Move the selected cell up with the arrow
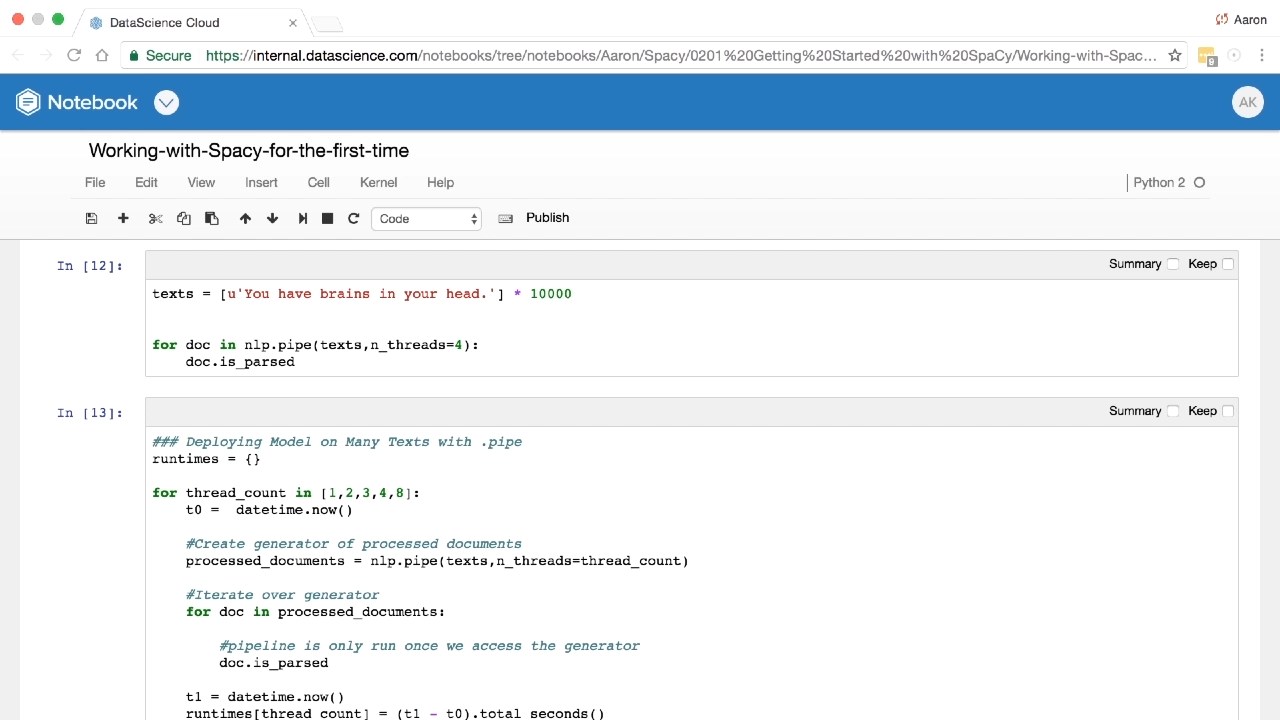The height and width of the screenshot is (720, 1280). pyautogui.click(x=245, y=218)
